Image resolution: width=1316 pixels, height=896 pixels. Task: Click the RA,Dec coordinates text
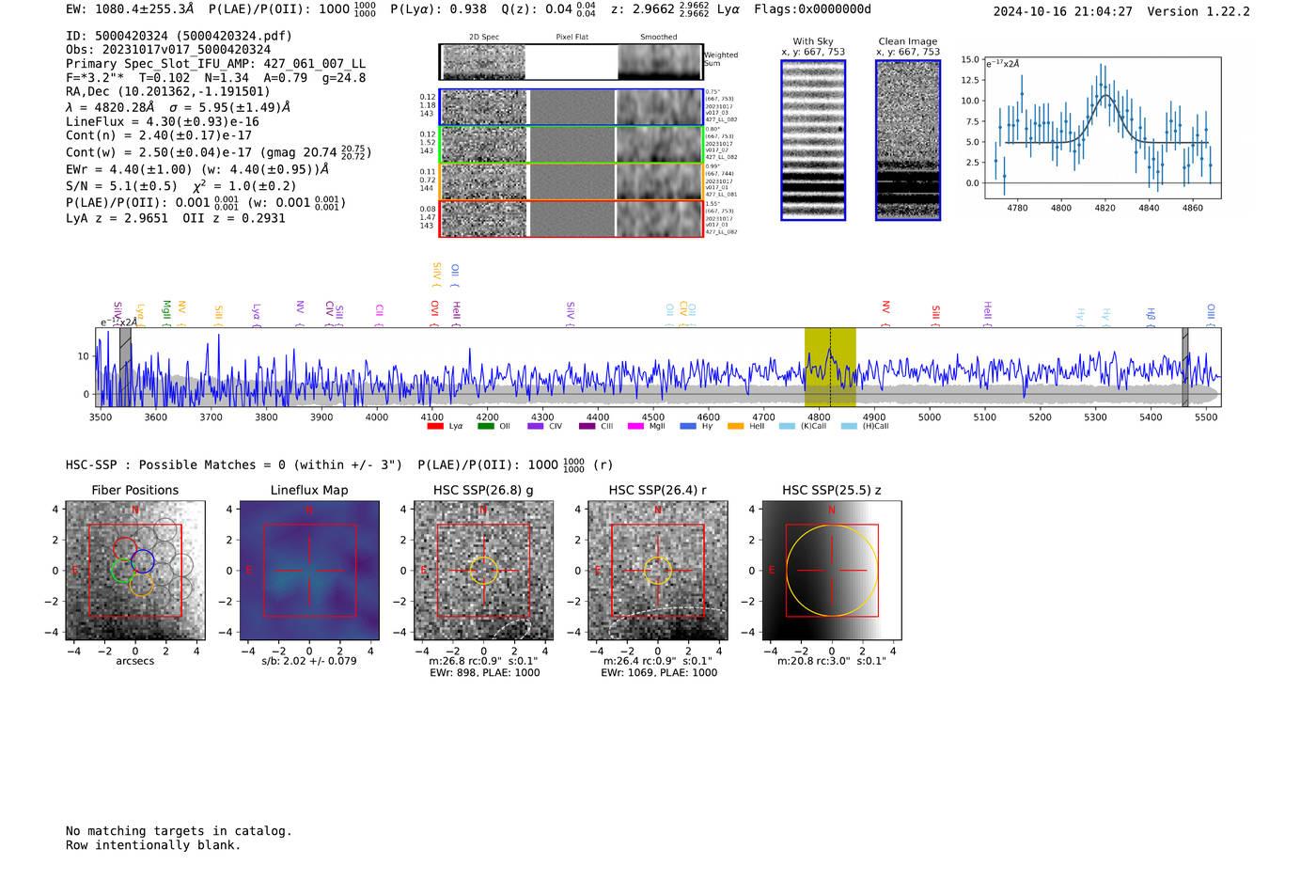pos(168,91)
